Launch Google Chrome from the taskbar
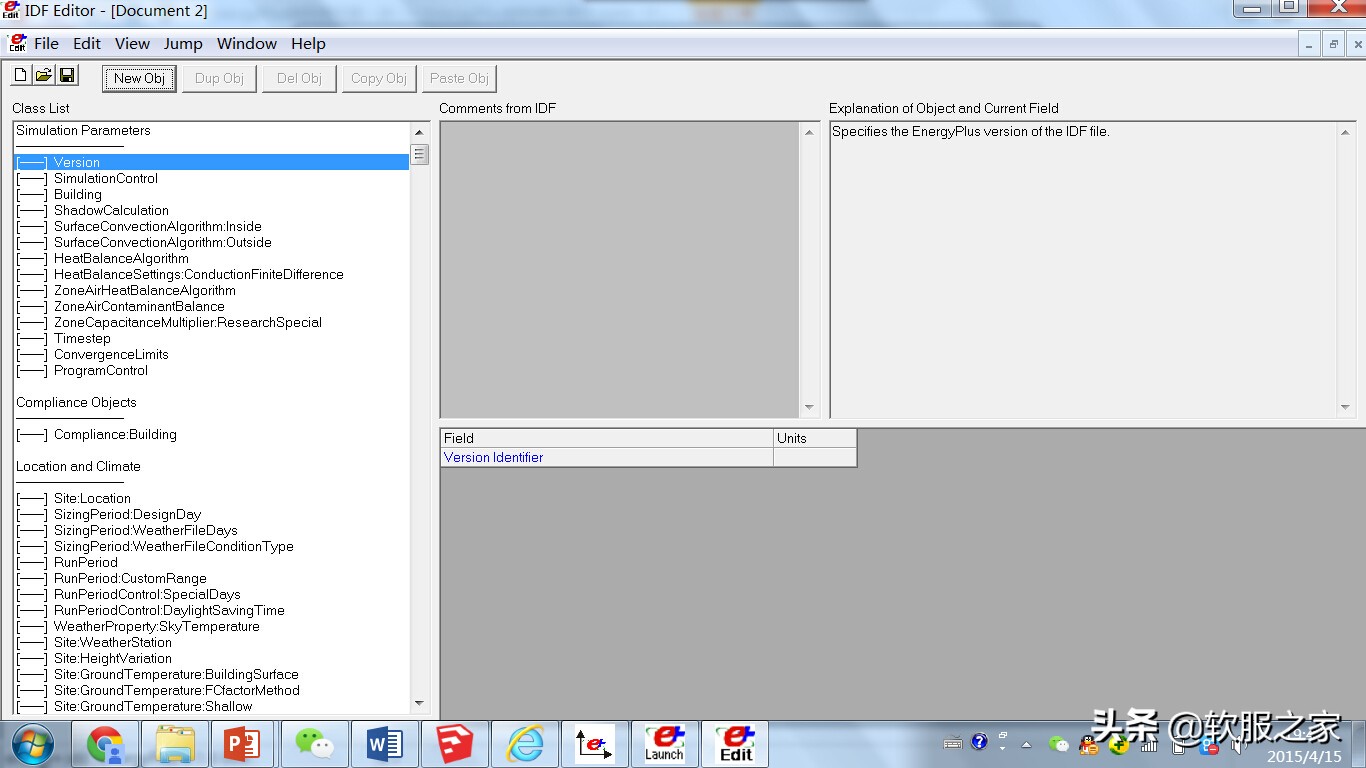The image size is (1366, 768). click(104, 745)
